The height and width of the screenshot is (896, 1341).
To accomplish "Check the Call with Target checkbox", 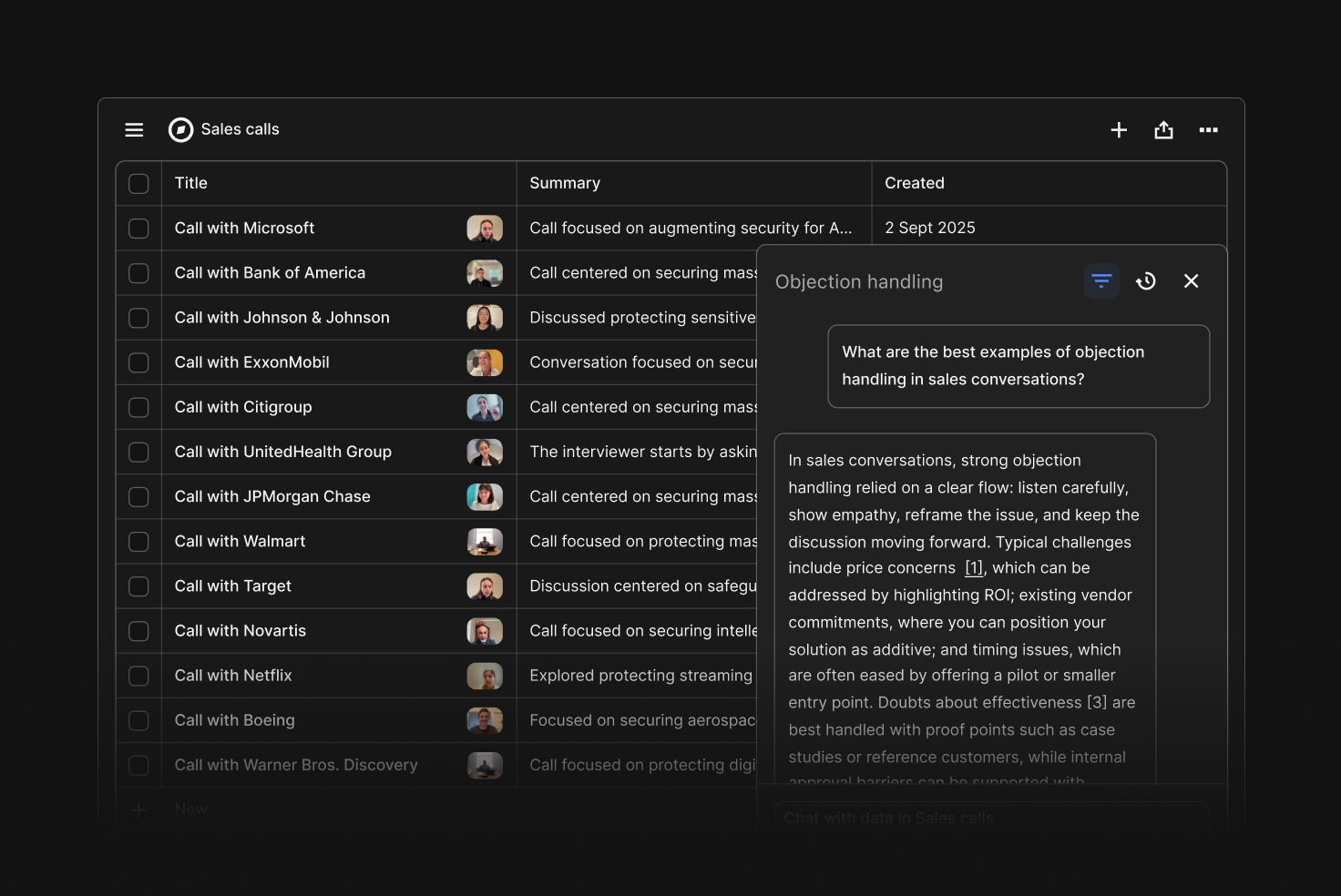I will pyautogui.click(x=138, y=586).
